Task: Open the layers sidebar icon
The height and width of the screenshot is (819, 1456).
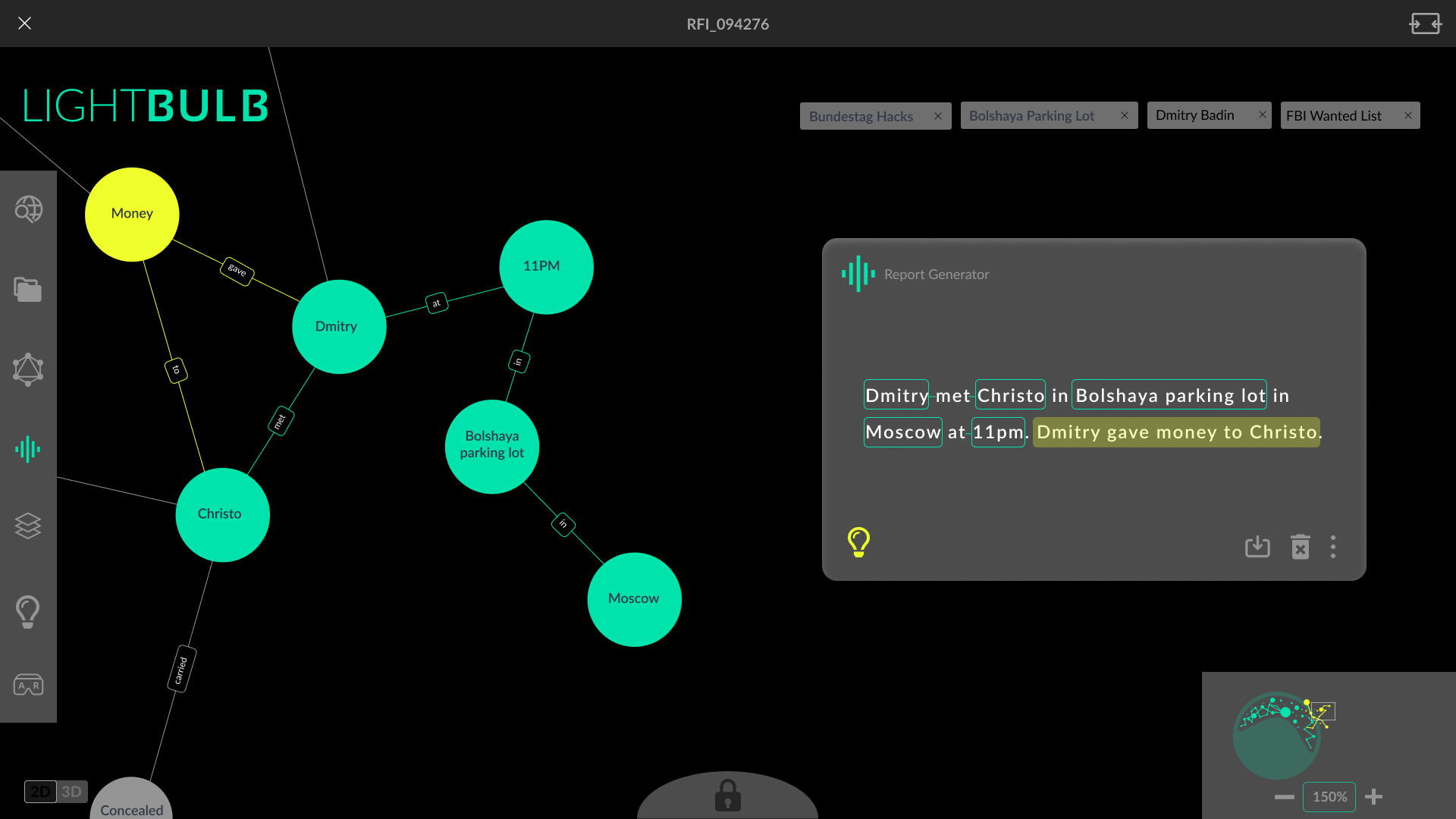Action: [x=28, y=526]
